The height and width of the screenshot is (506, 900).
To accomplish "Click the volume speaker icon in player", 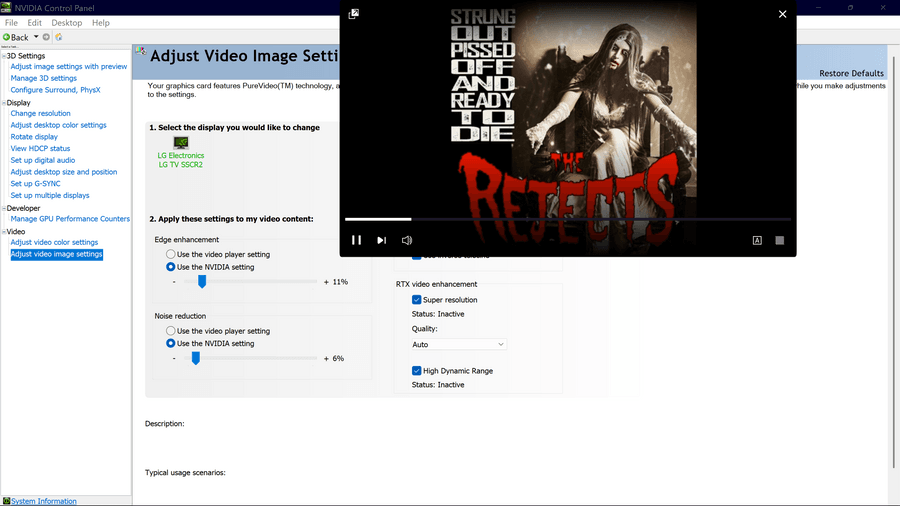I will (406, 240).
